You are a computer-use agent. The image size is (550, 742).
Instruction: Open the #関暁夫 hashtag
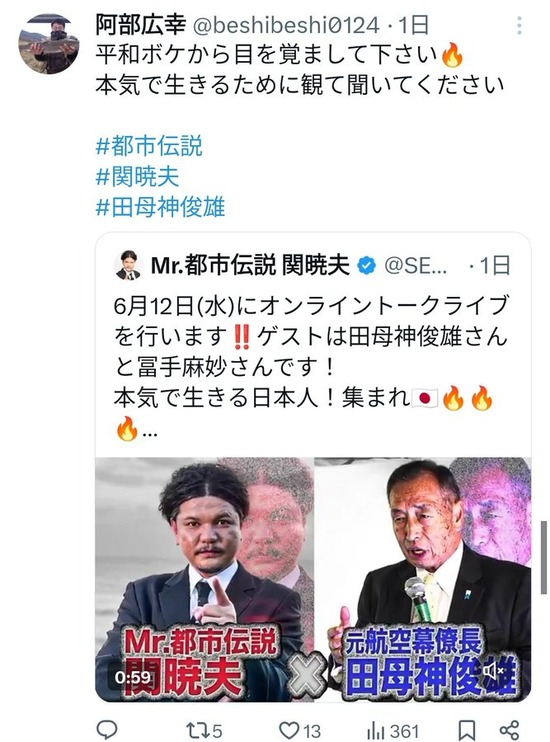[138, 177]
